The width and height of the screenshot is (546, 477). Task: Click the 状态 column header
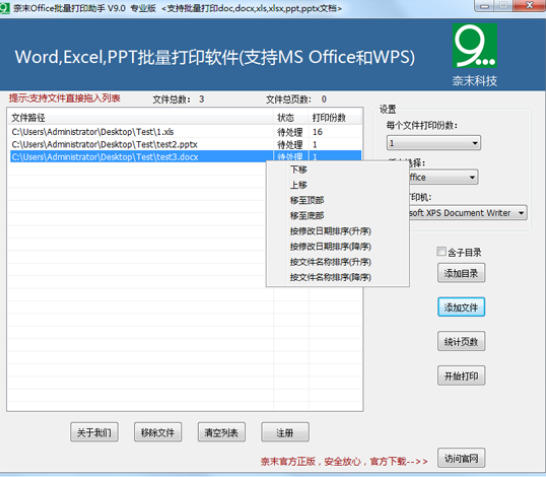tap(291, 118)
